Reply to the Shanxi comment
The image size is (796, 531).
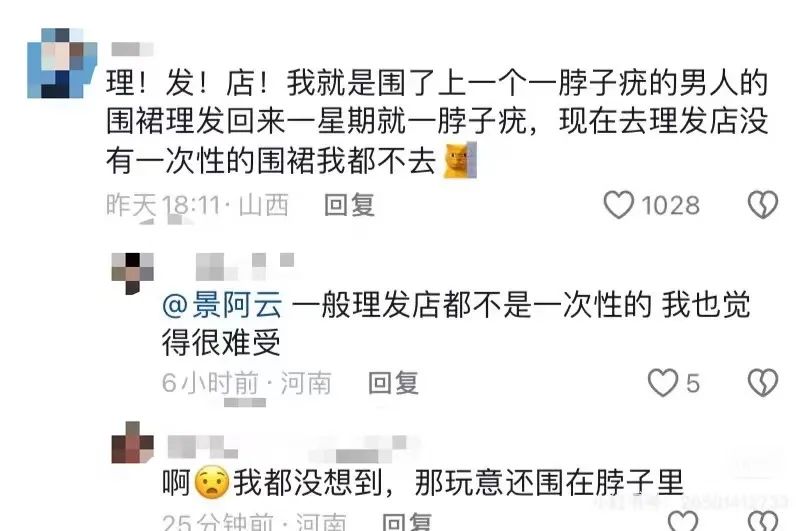pyautogui.click(x=349, y=205)
